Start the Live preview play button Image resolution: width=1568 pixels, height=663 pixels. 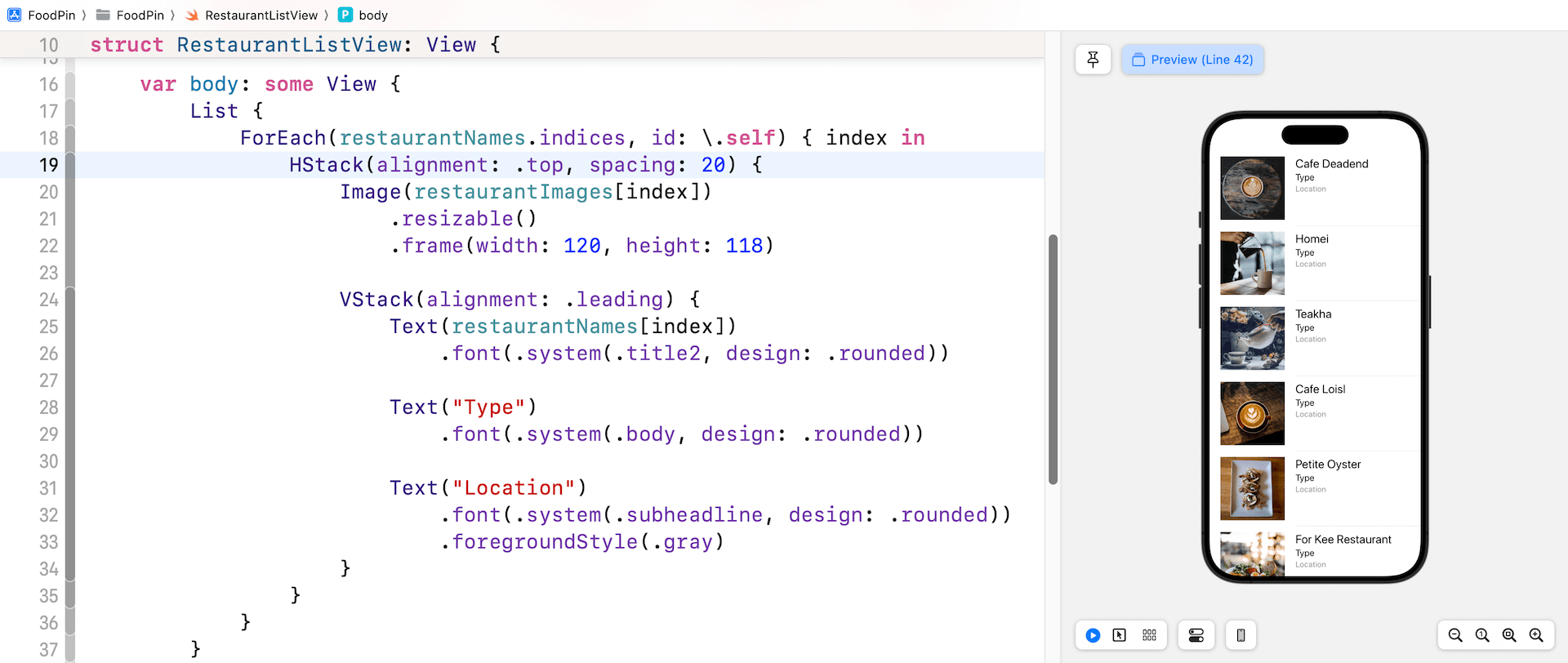point(1093,635)
